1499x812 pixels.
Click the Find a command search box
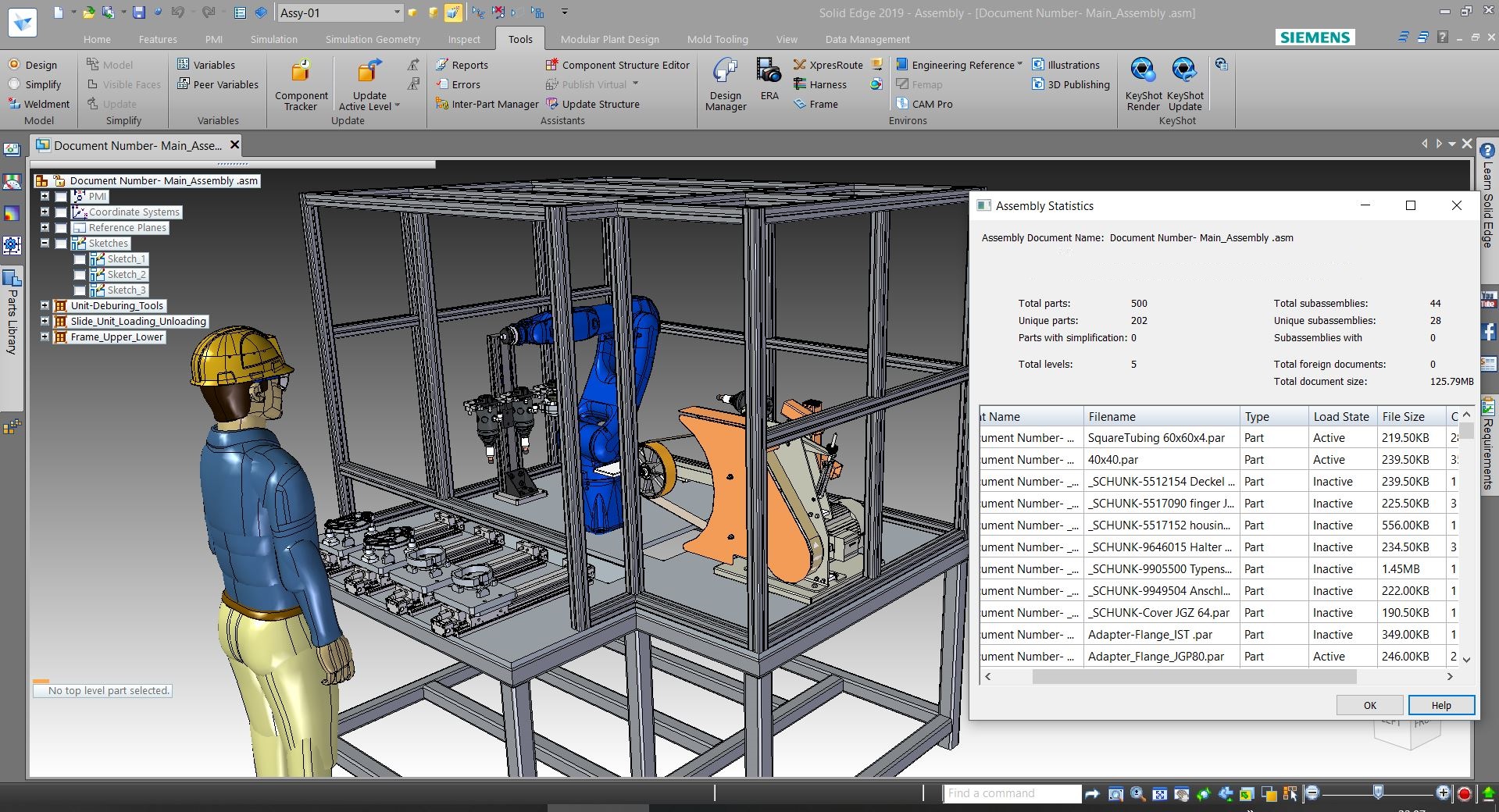tap(1013, 793)
